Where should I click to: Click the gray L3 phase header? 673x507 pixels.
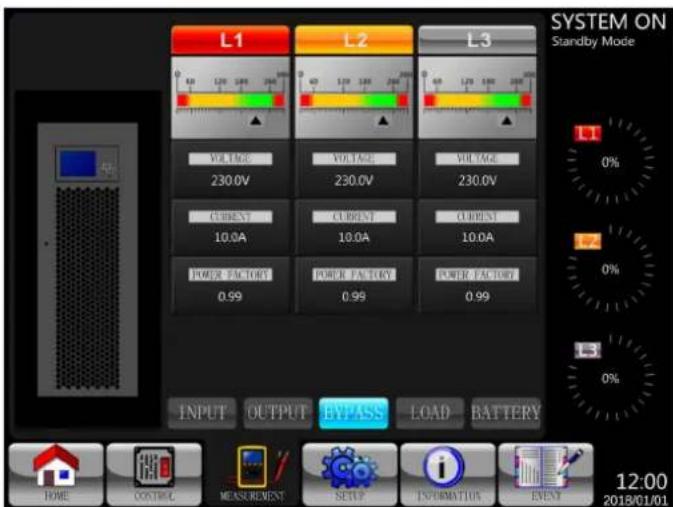click(477, 40)
